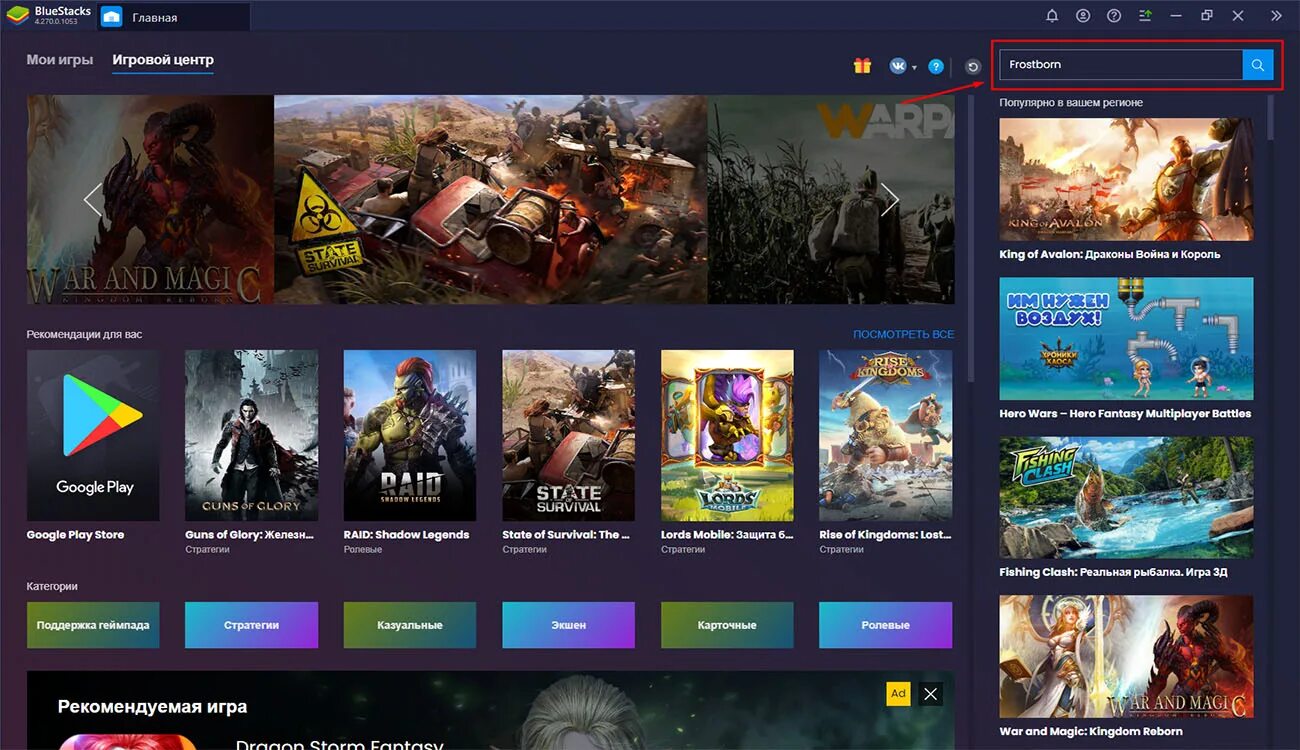
Task: Select the Карточные category
Action: [727, 625]
